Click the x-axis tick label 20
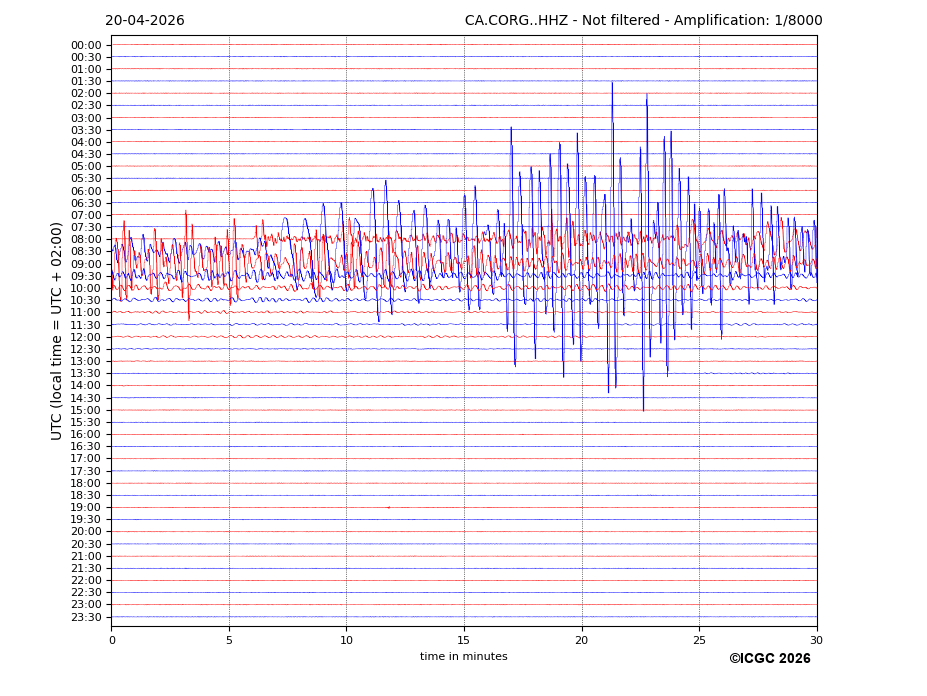The height and width of the screenshot is (696, 927). tap(582, 641)
